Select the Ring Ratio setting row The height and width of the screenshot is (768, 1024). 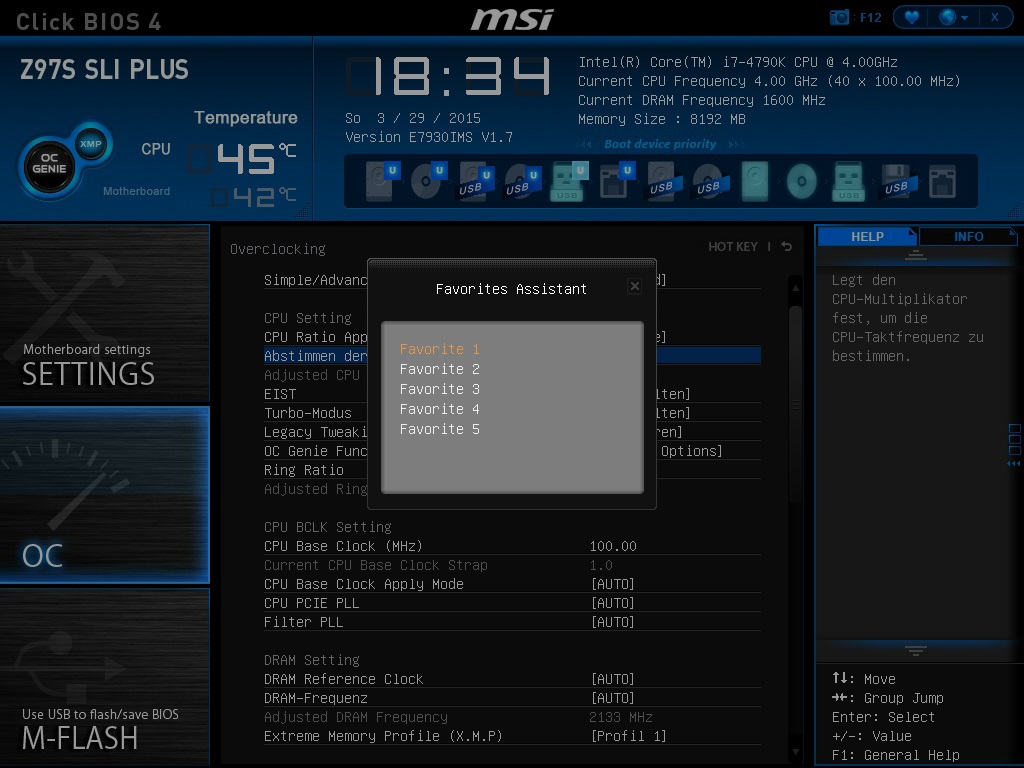click(x=512, y=470)
